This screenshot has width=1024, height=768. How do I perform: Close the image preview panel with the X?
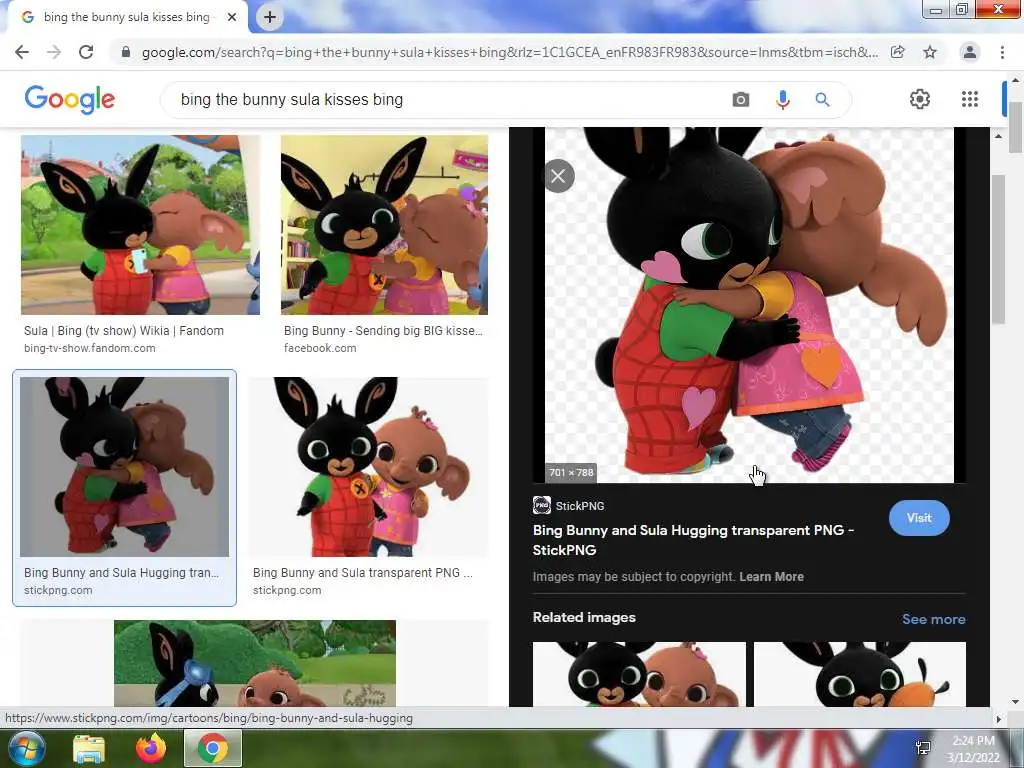[558, 176]
